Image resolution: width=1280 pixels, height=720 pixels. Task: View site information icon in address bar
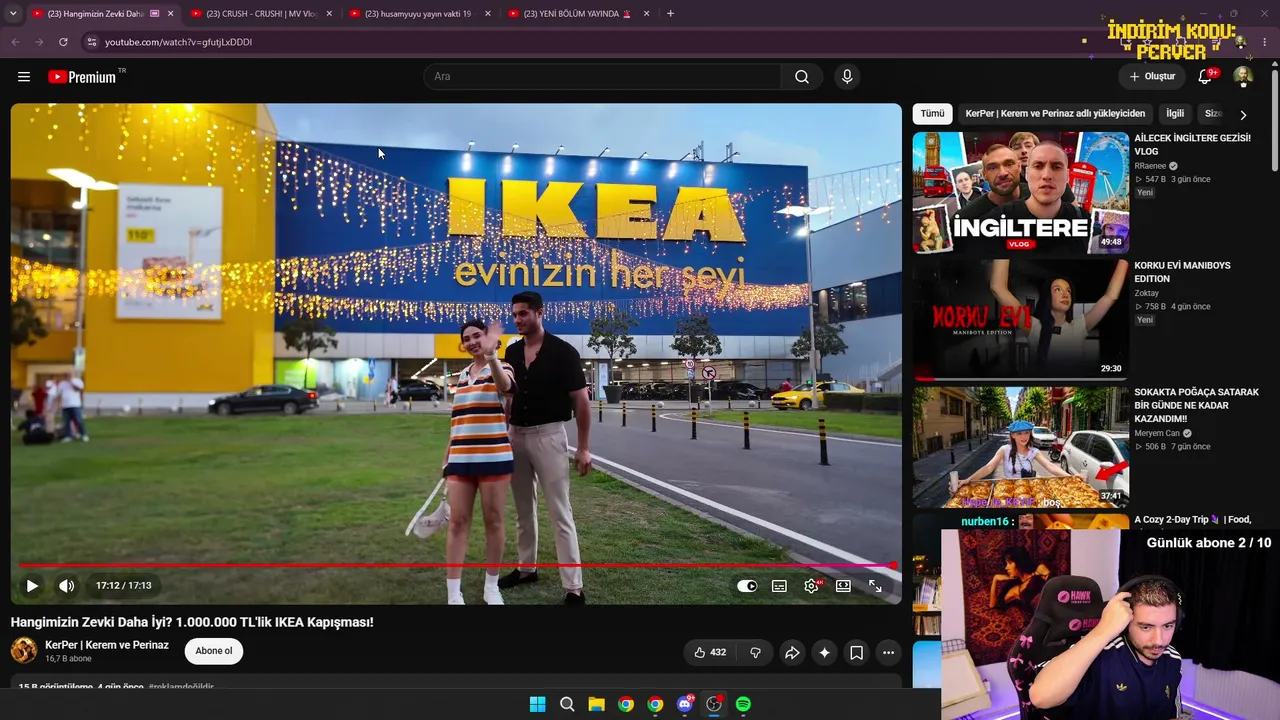[x=91, y=42]
